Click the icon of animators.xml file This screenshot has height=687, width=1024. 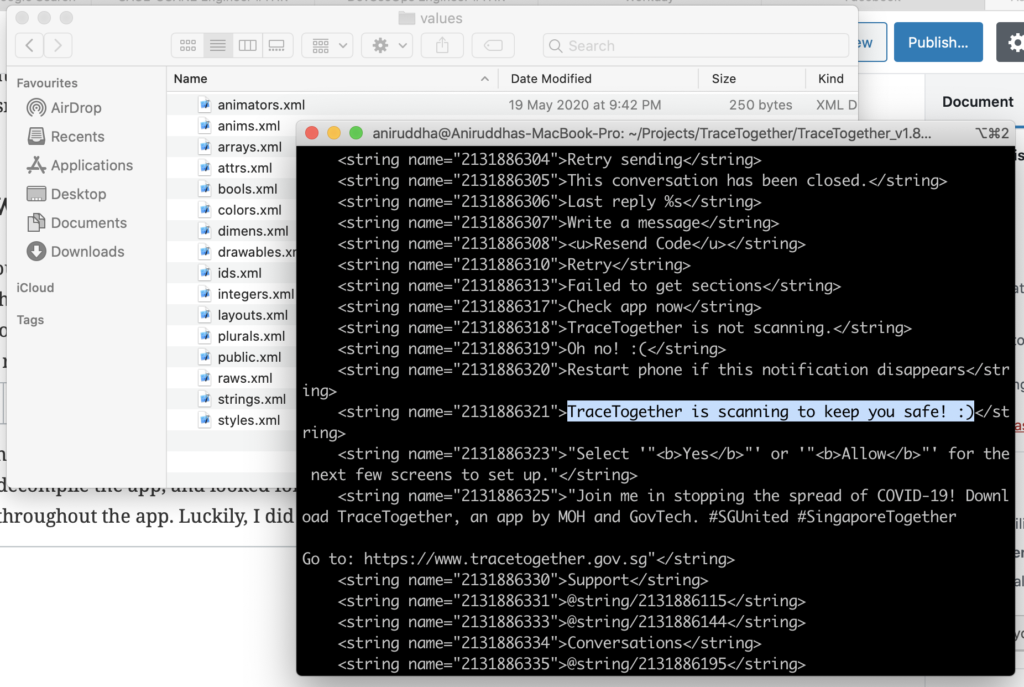(x=205, y=104)
